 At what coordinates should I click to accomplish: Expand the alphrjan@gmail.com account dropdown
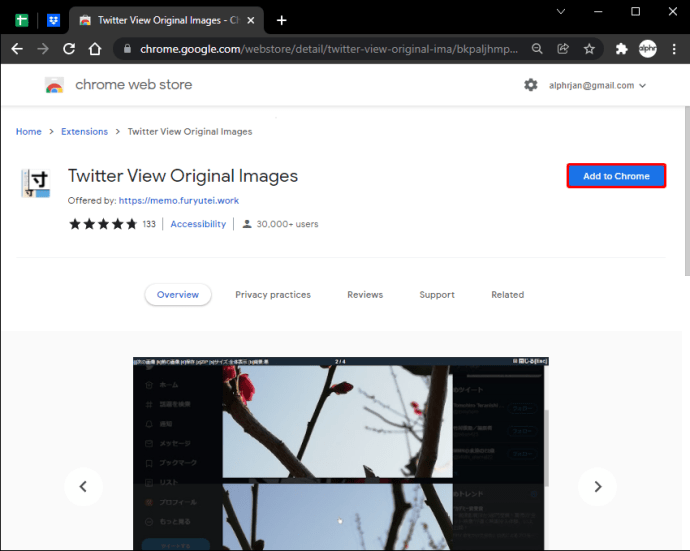coord(597,85)
